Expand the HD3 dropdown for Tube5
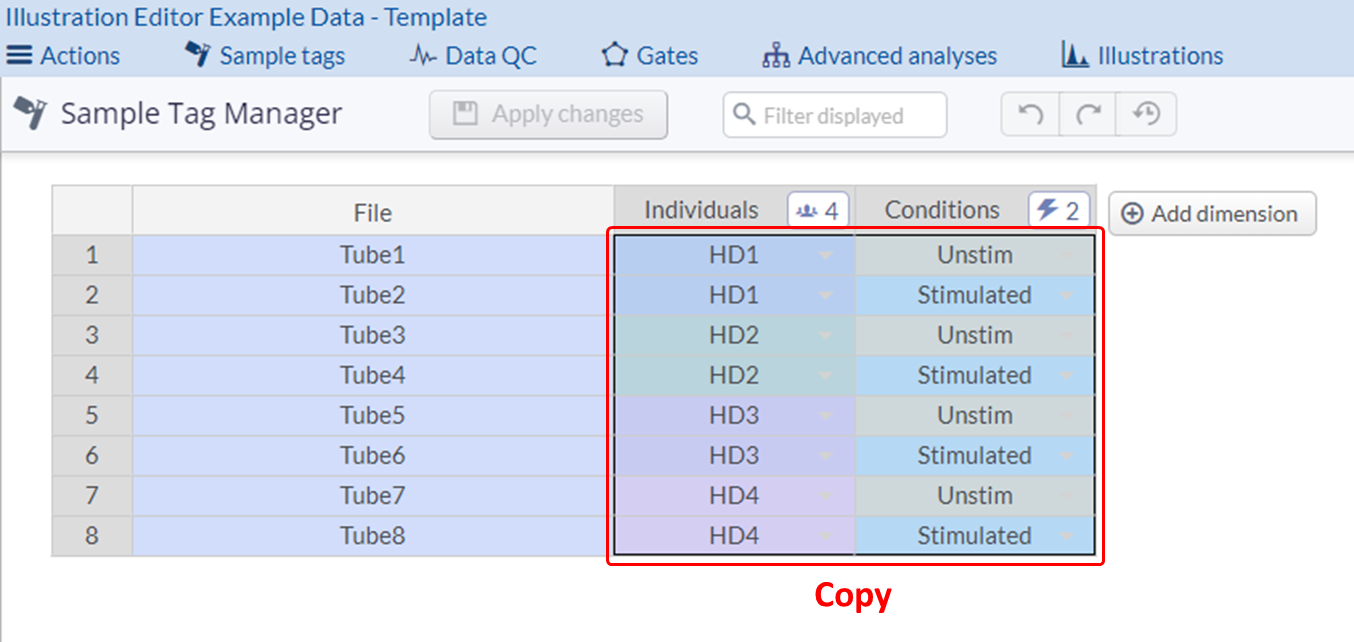The width and height of the screenshot is (1354, 642). 825,416
